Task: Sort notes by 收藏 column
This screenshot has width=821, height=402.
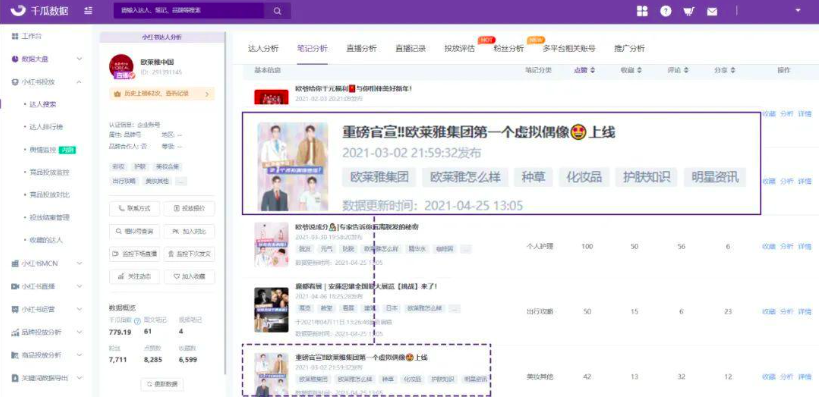Action: coord(631,70)
